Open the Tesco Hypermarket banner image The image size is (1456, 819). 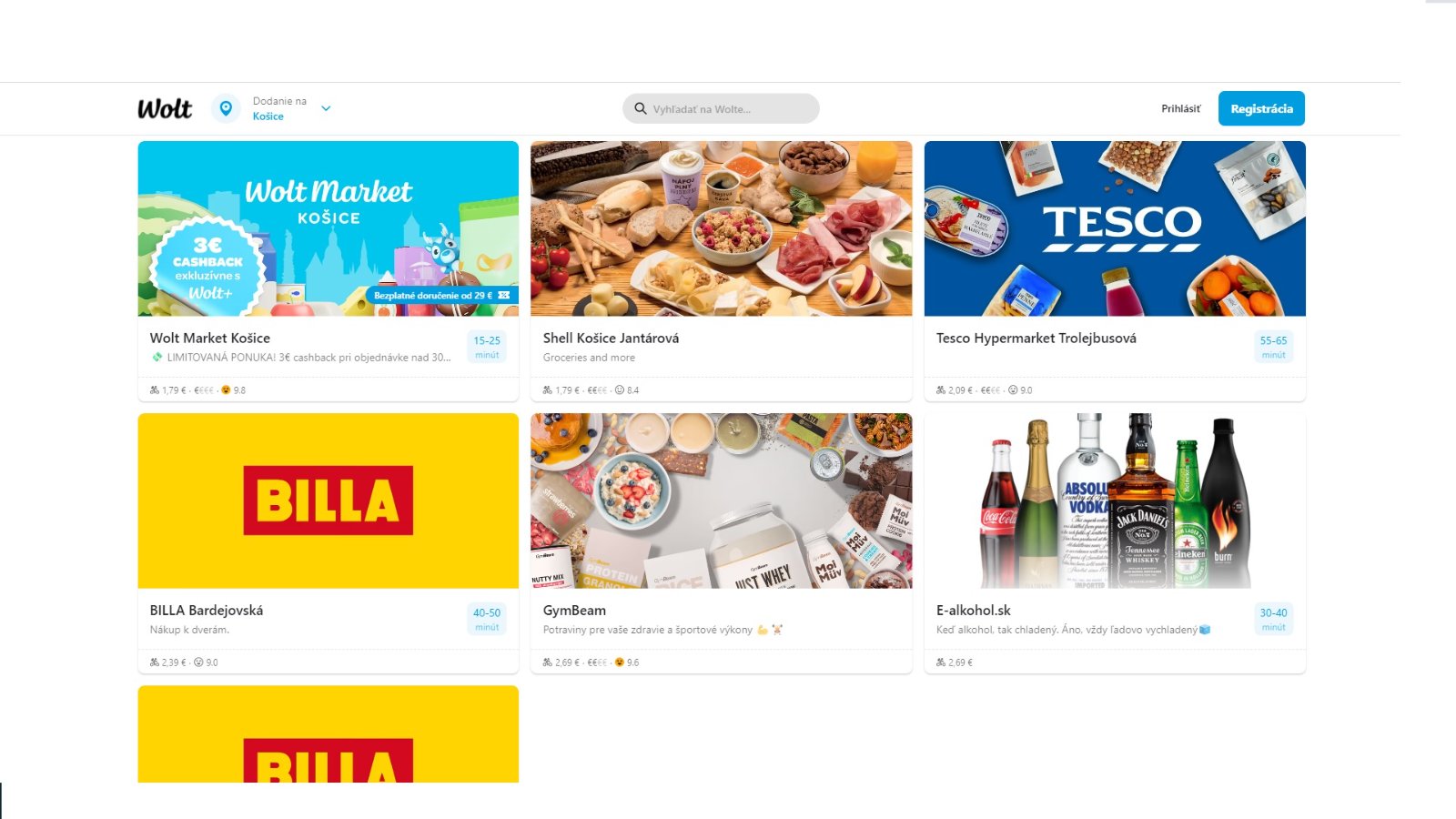pos(1115,228)
